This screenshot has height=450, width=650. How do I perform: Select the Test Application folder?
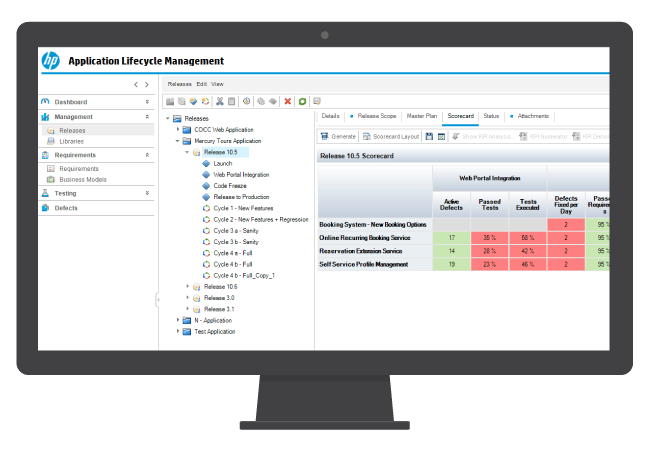coord(215,331)
